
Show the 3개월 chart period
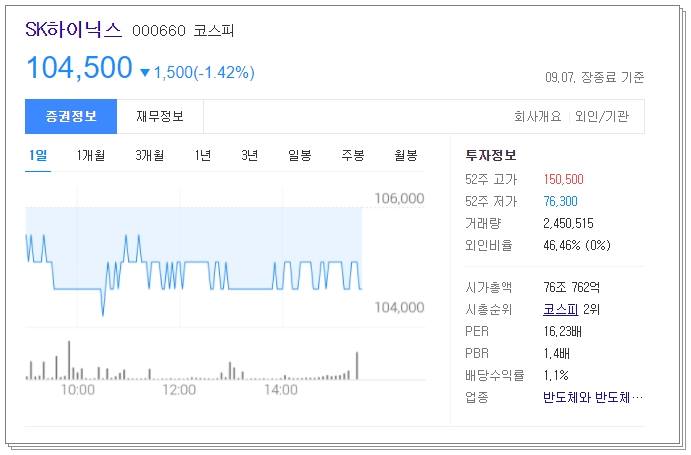click(150, 155)
